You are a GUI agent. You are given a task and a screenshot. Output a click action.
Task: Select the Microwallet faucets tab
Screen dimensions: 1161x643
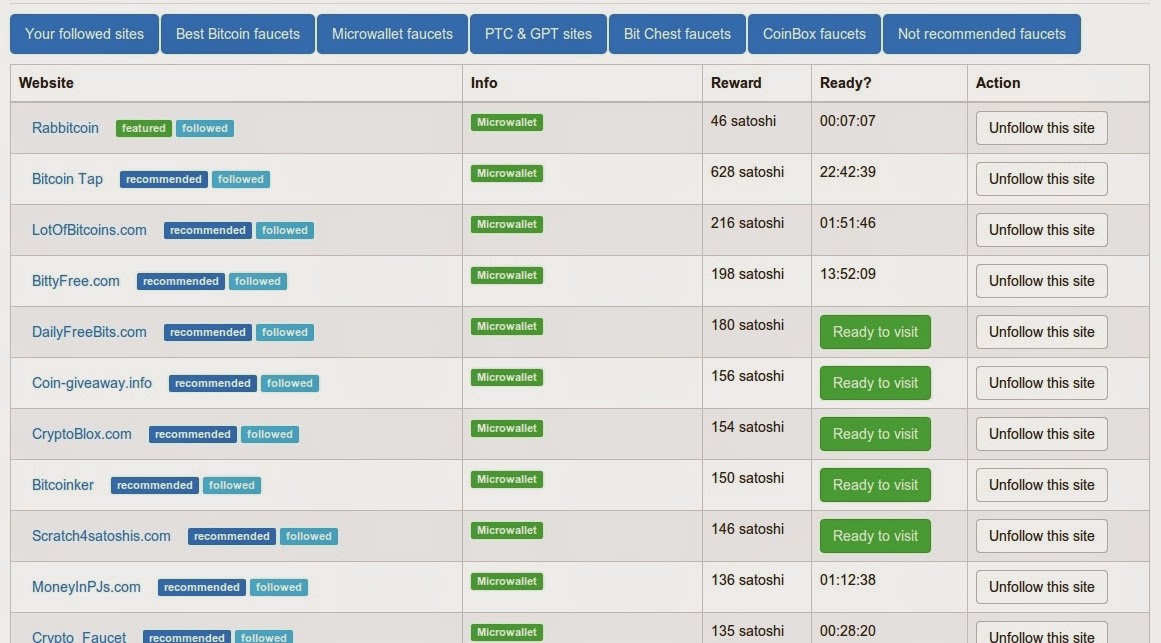(x=392, y=34)
